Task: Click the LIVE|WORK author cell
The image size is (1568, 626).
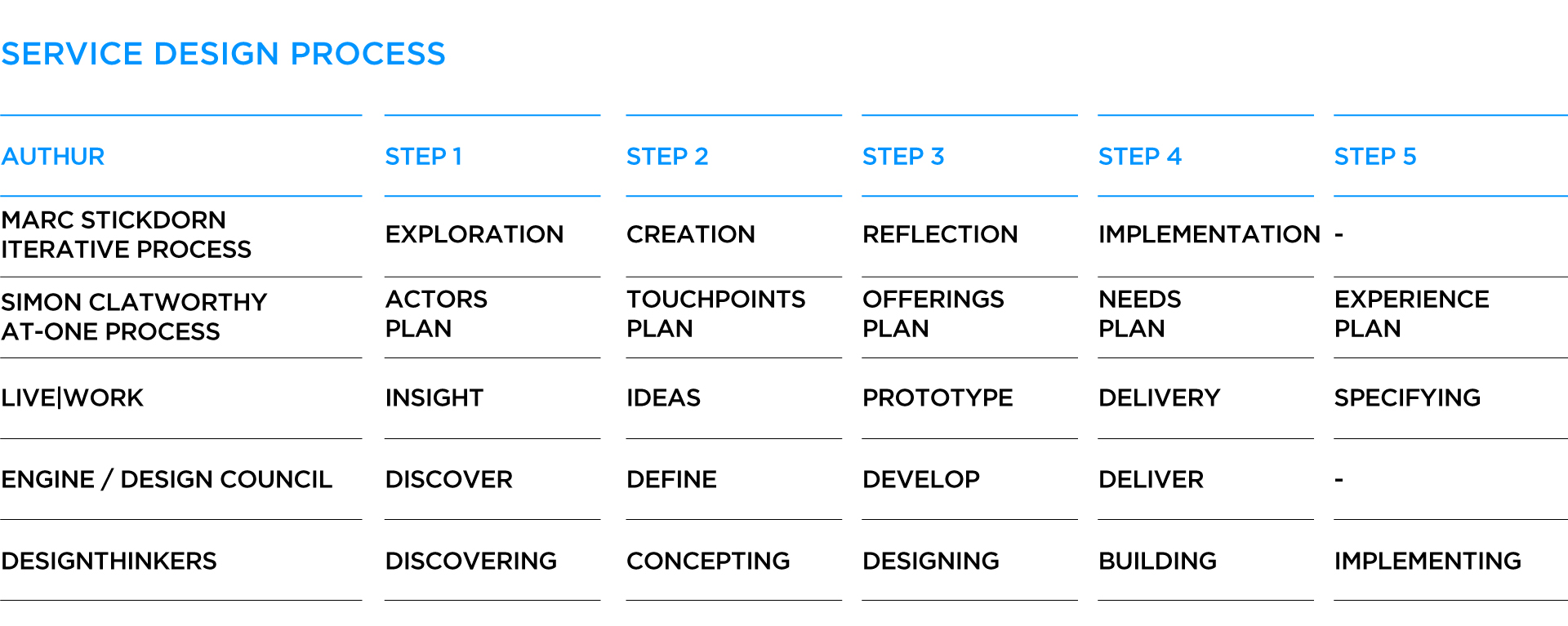Action: click(72, 397)
